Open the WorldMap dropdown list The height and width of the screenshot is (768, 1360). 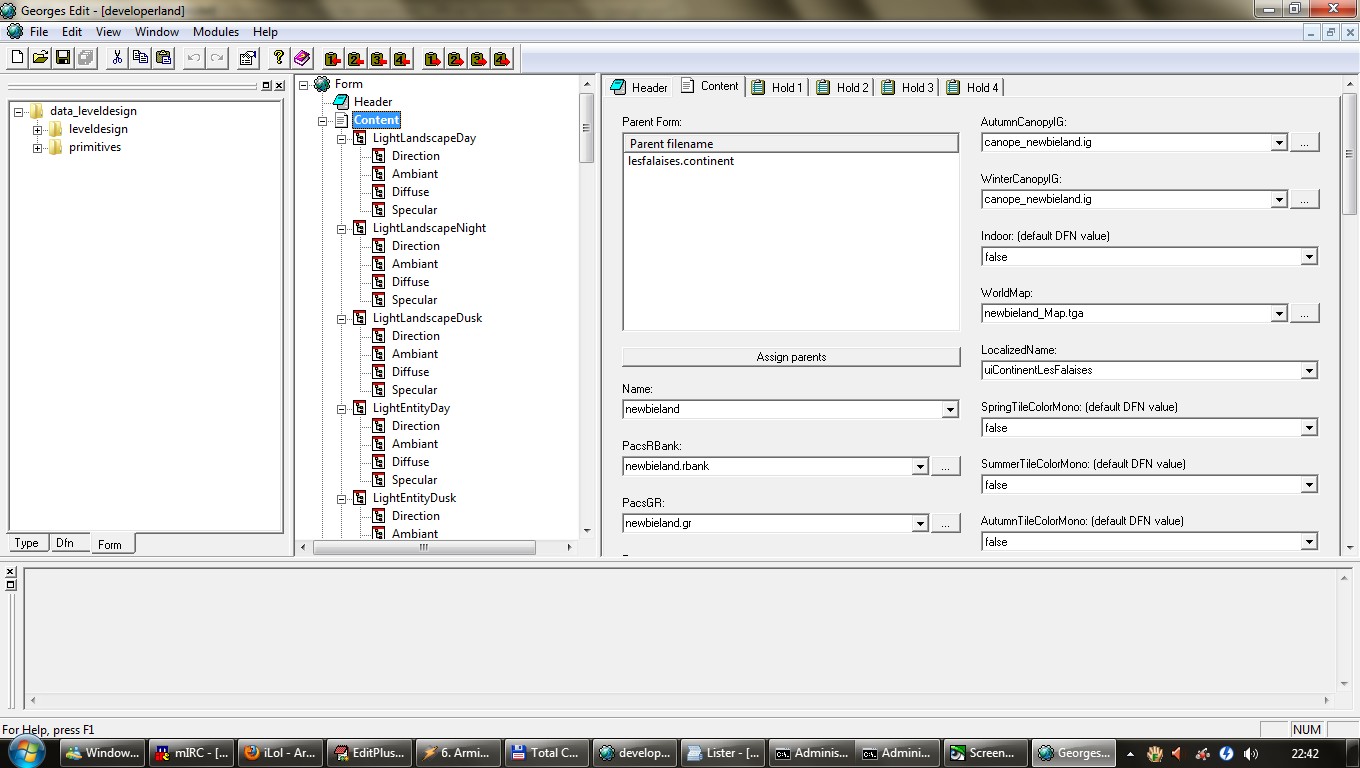[1278, 314]
